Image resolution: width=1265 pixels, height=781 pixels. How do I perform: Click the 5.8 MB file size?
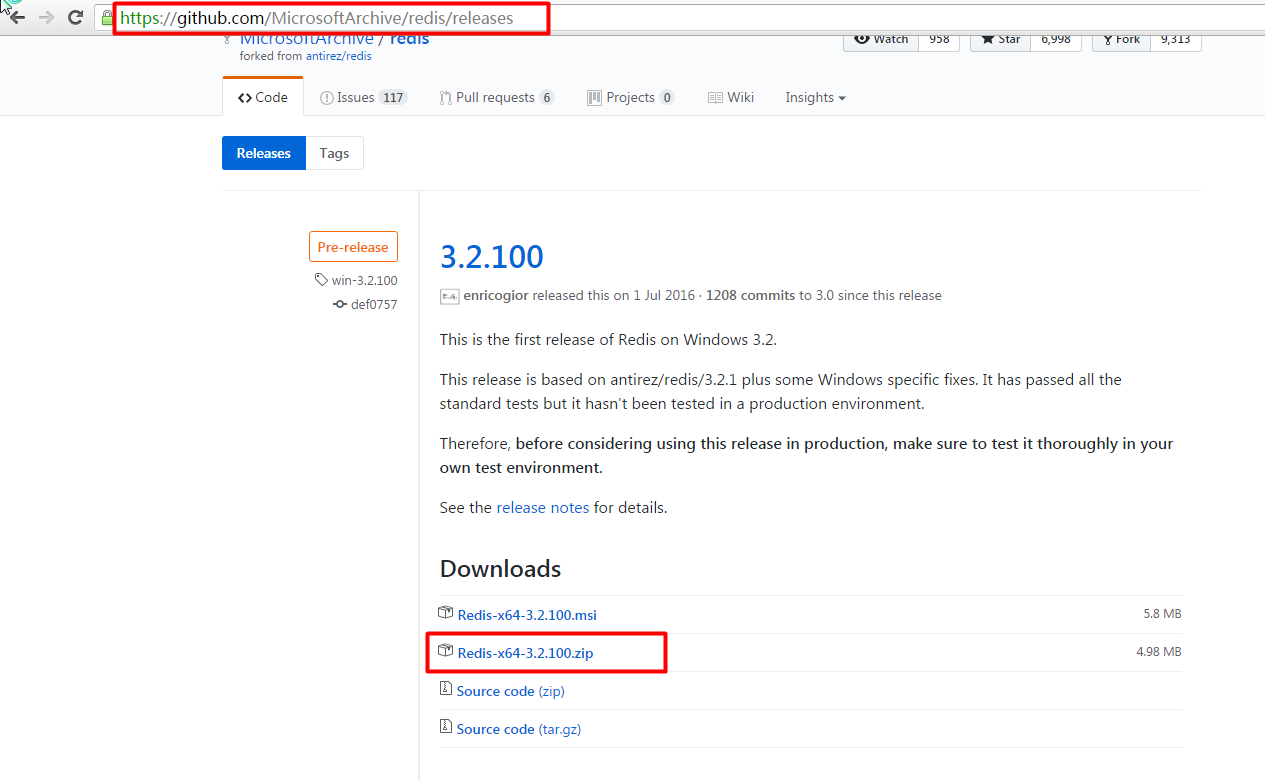pos(1162,614)
